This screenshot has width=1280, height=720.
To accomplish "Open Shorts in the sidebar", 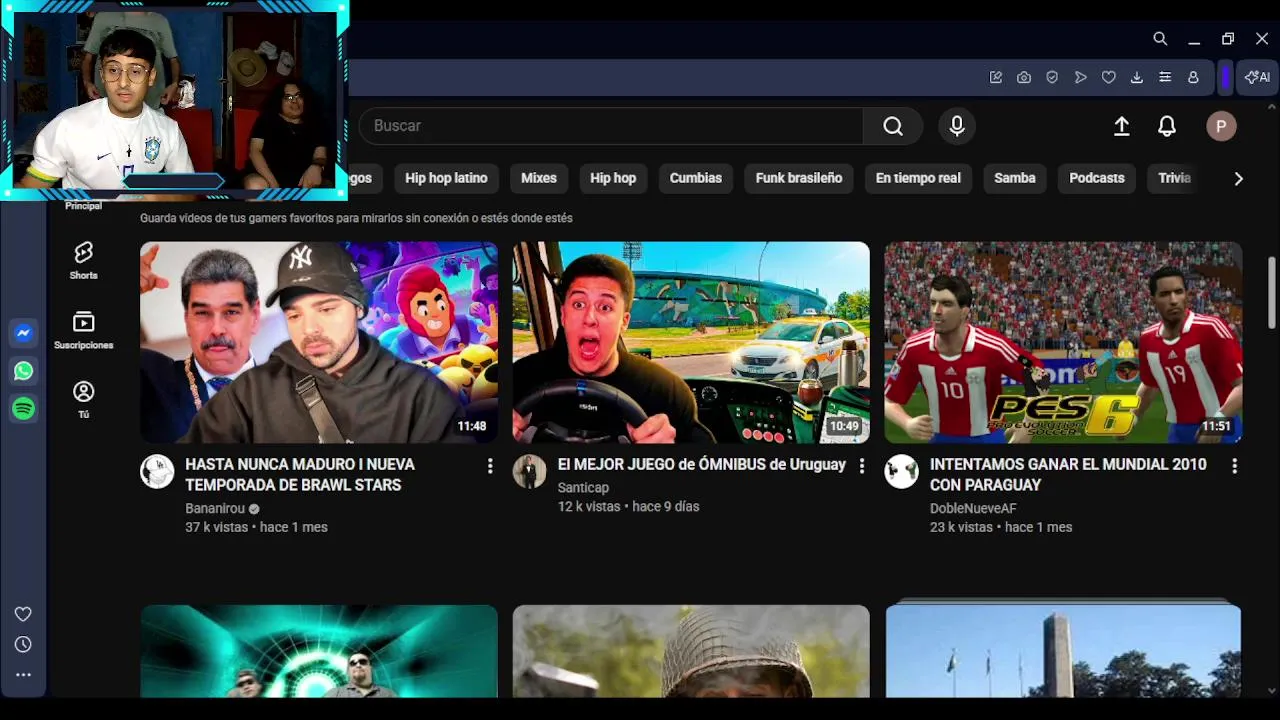I will (83, 260).
